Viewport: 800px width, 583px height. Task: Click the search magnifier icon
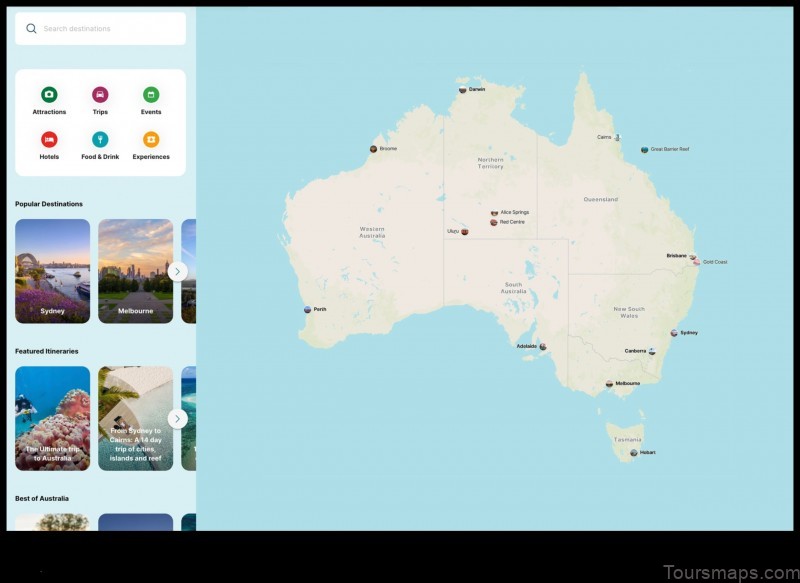[x=30, y=28]
